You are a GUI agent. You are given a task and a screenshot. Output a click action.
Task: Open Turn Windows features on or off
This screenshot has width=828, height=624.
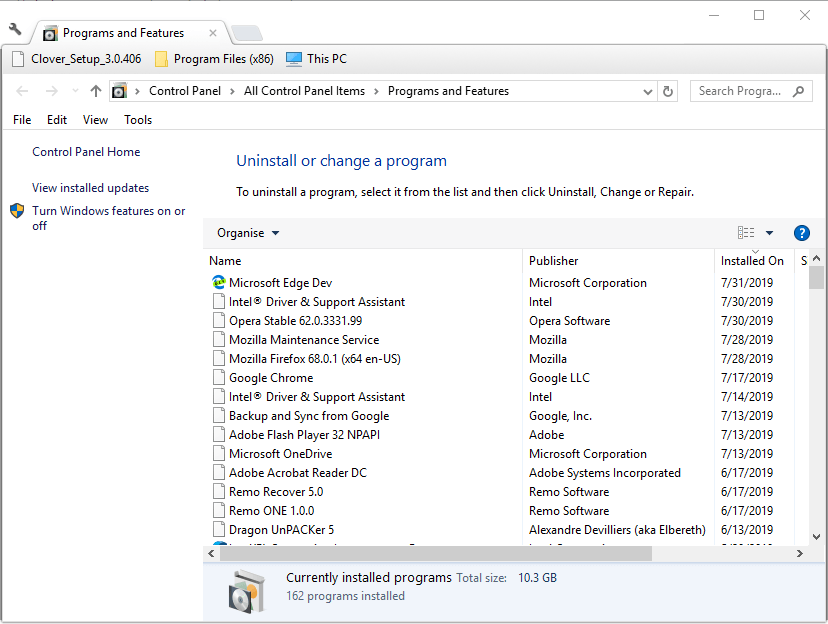(108, 218)
